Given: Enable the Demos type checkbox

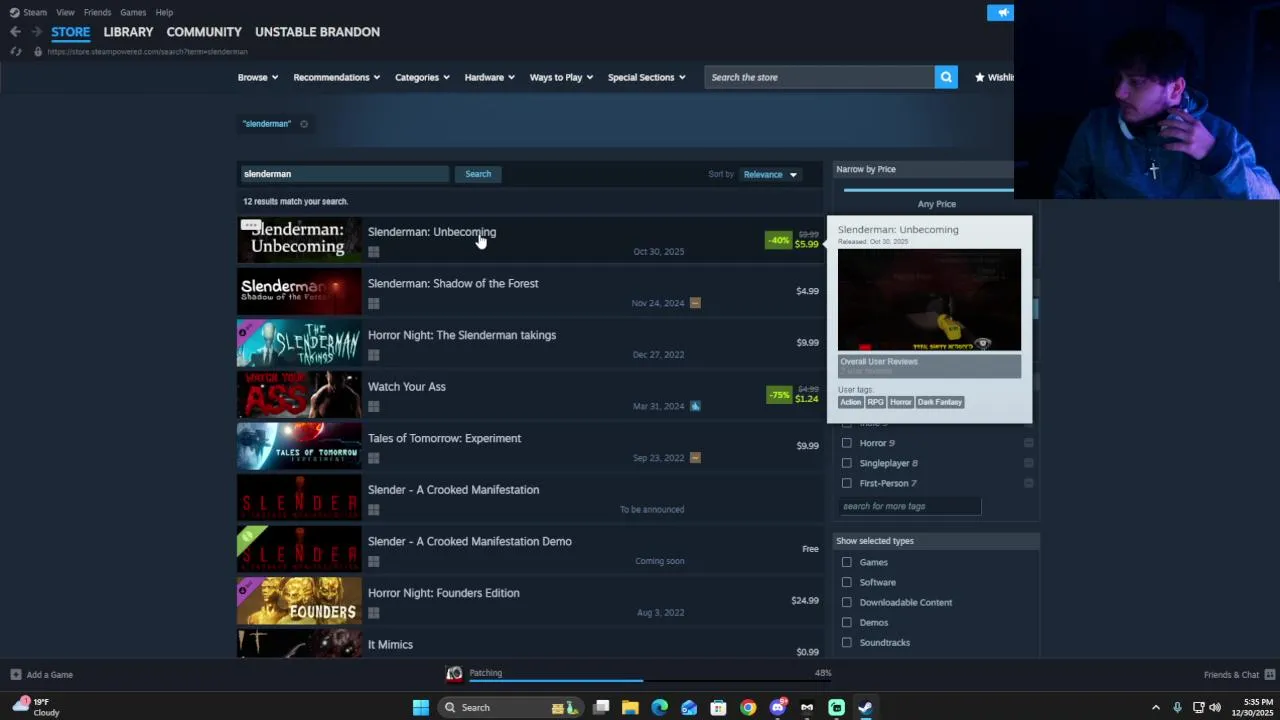Looking at the screenshot, I should point(847,622).
